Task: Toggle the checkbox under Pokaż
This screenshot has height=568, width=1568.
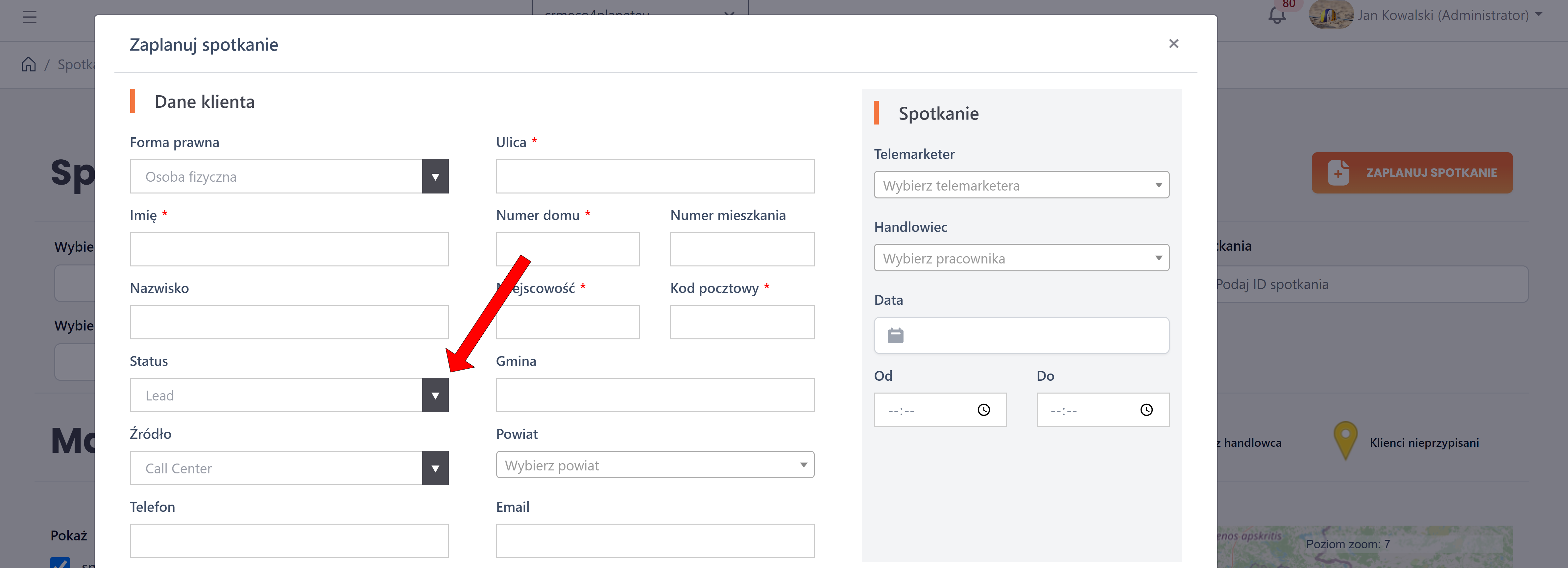Action: (60, 562)
